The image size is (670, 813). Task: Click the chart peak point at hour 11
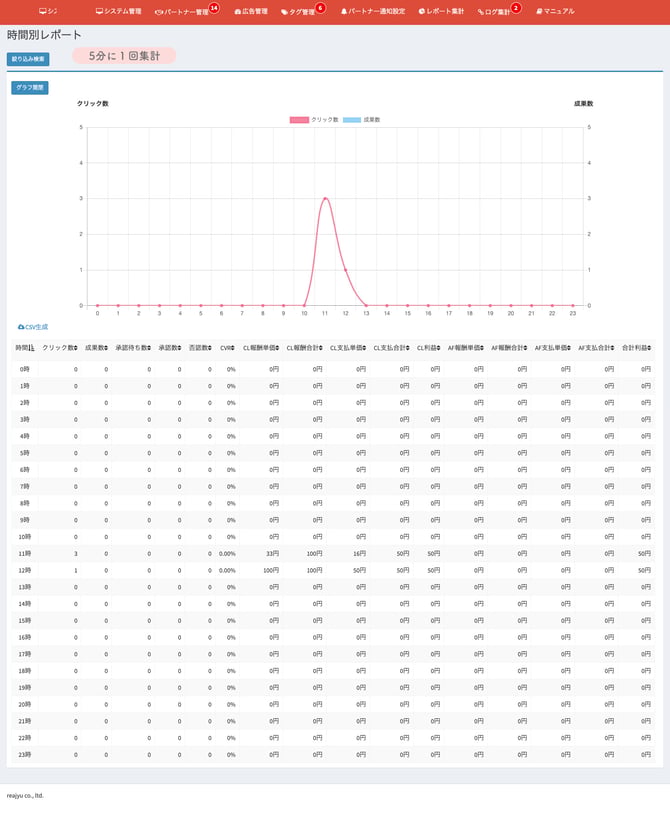(x=325, y=198)
